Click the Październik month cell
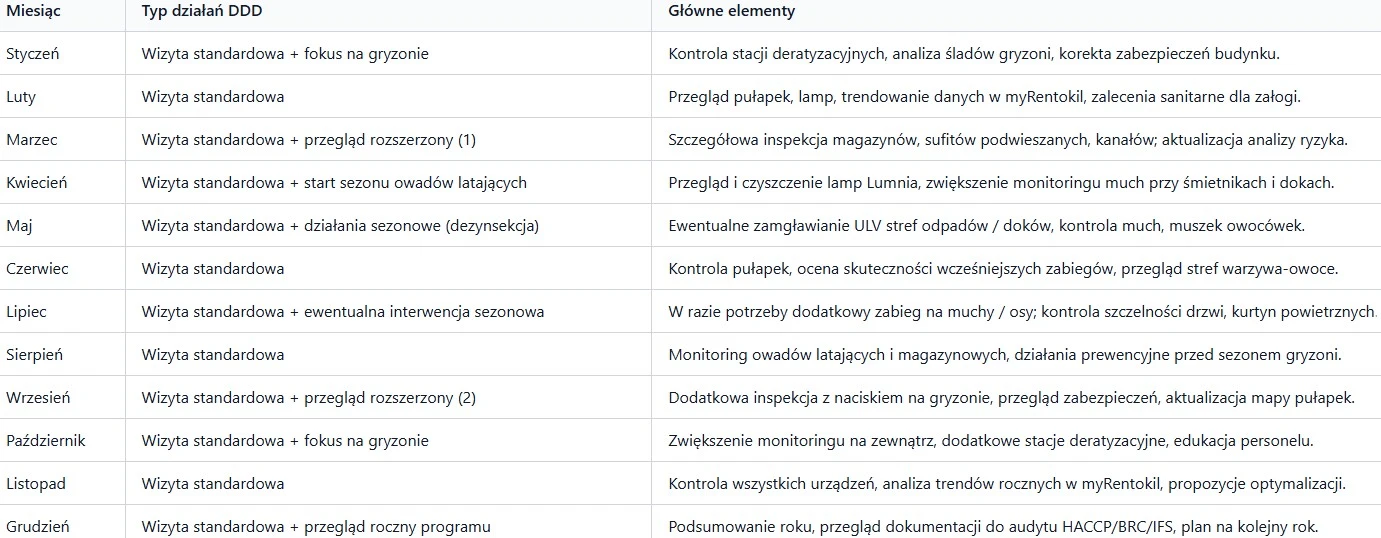The image size is (1381, 538). 62,441
